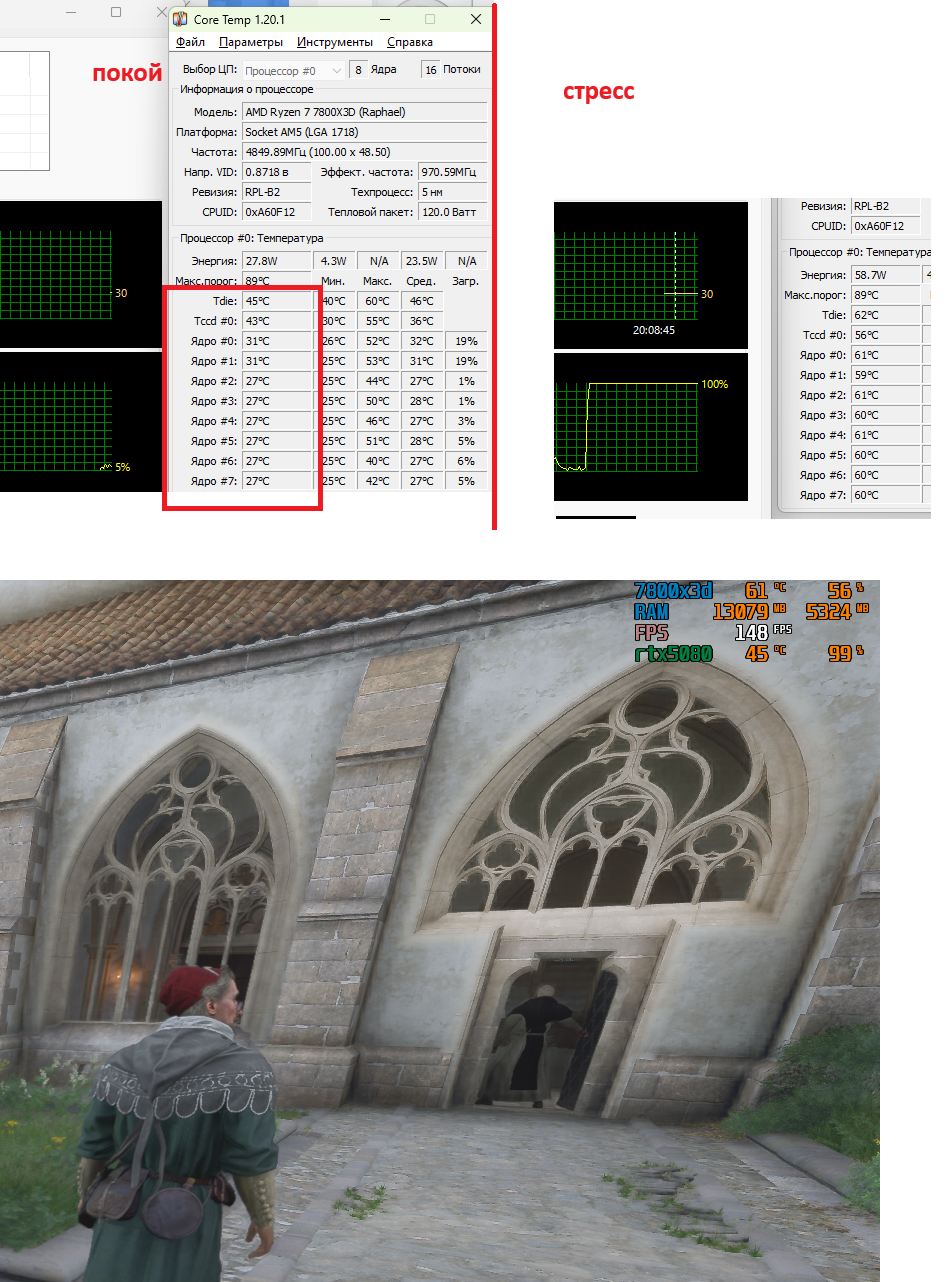Click the GPU load value 99 in overlay

pos(840,654)
